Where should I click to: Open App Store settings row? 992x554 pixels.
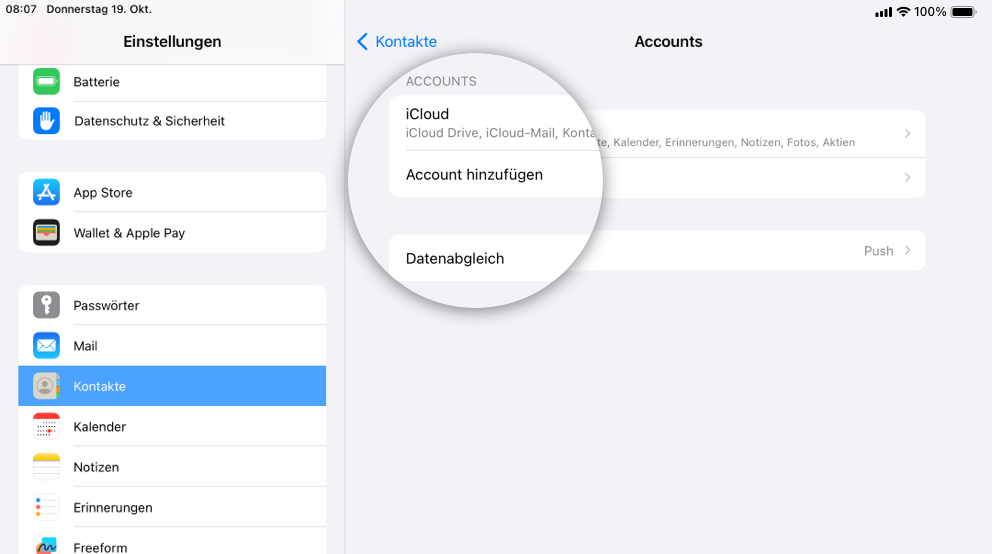tap(172, 192)
